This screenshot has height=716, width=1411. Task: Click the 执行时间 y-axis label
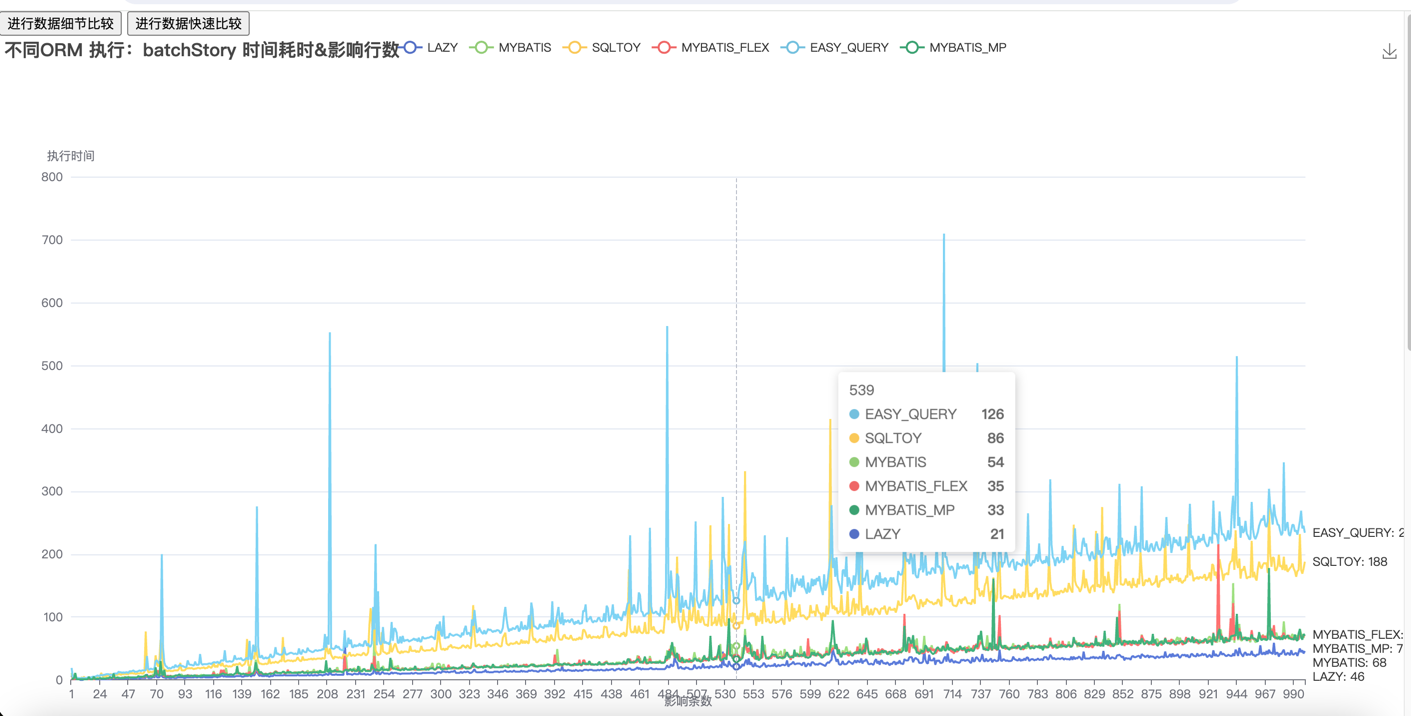click(x=71, y=156)
